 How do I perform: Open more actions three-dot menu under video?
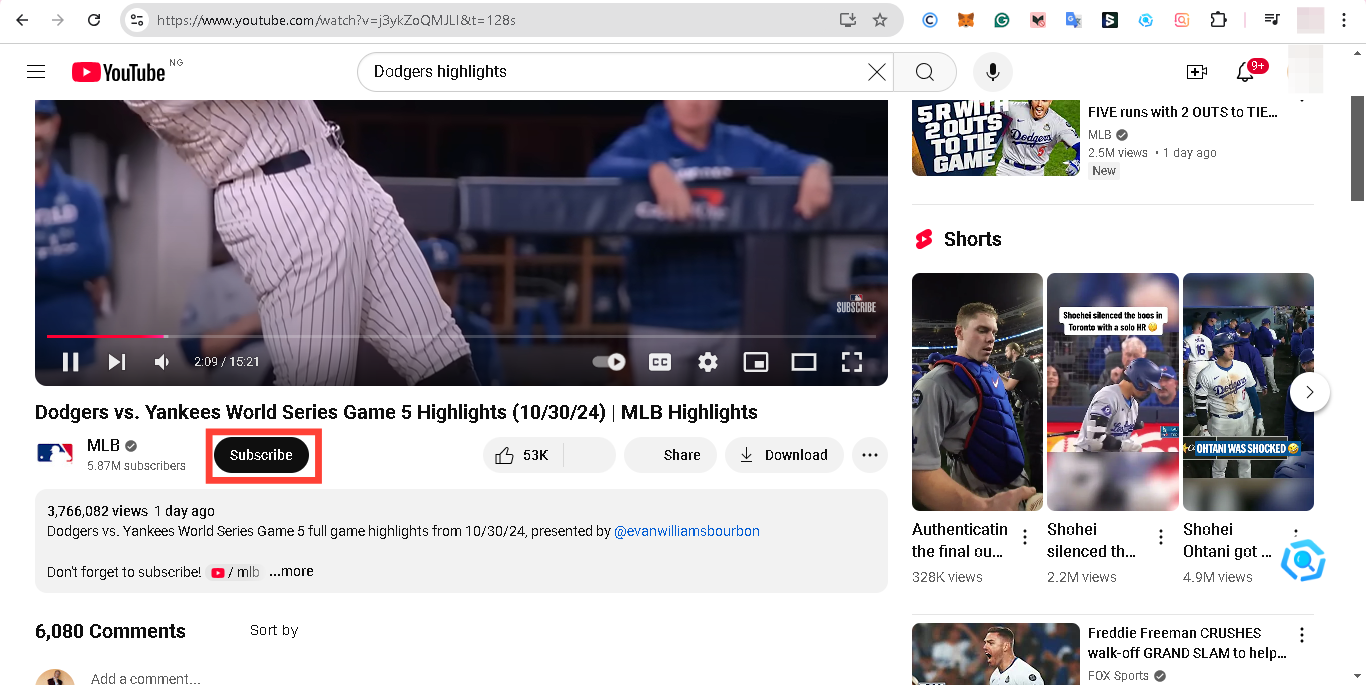pos(870,455)
